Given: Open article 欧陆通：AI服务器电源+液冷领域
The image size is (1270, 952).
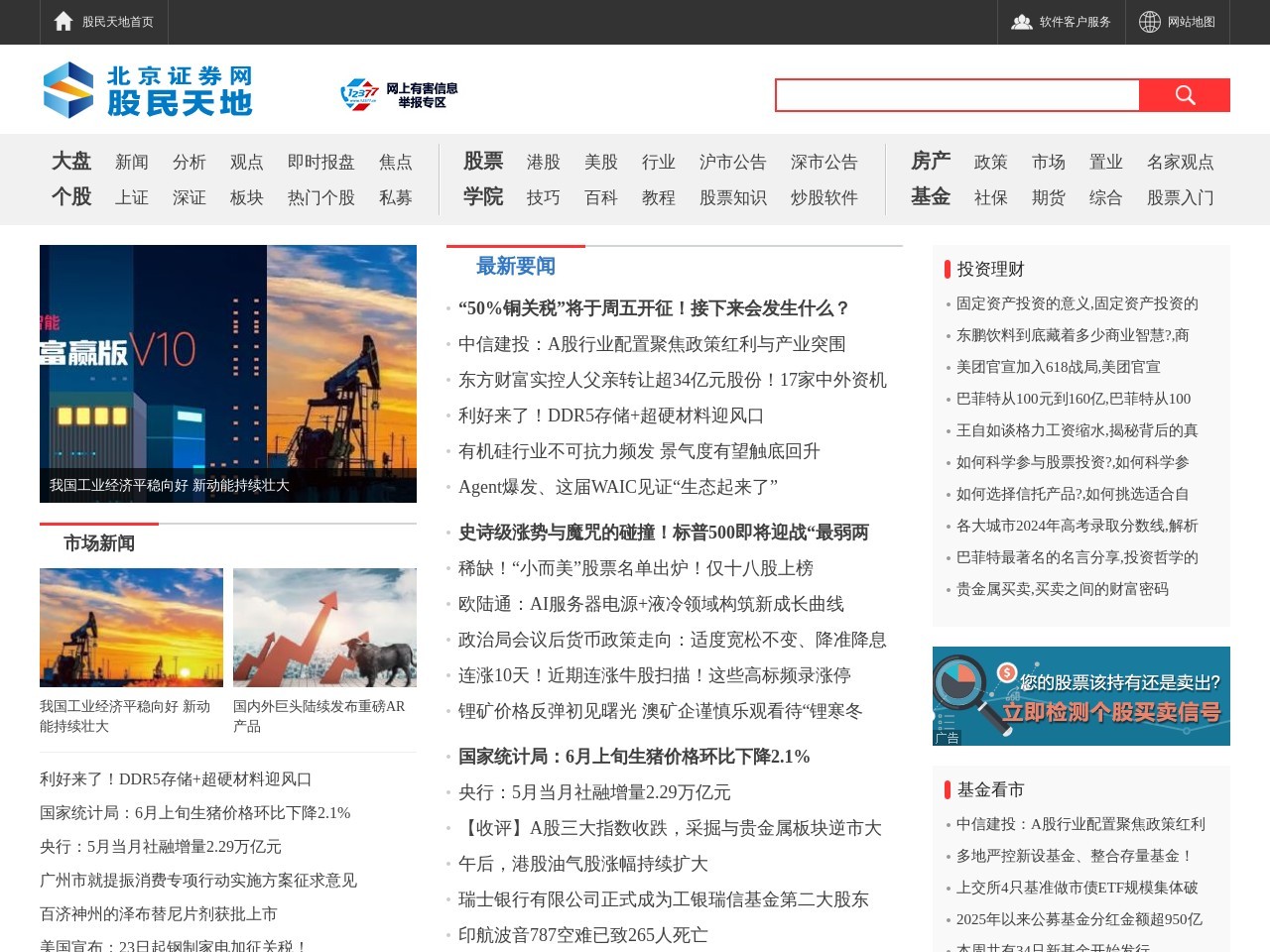Looking at the screenshot, I should click(x=651, y=604).
